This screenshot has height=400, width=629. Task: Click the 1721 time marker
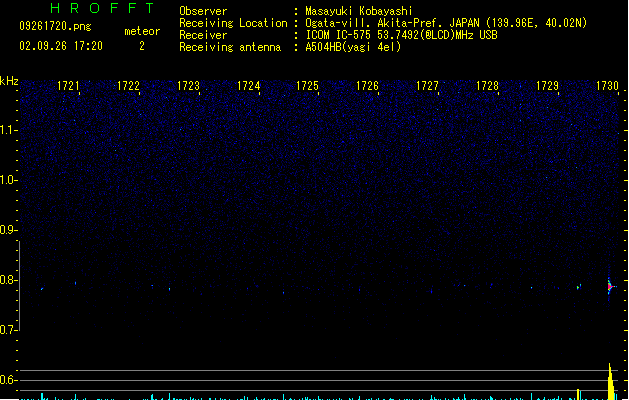click(x=68, y=86)
